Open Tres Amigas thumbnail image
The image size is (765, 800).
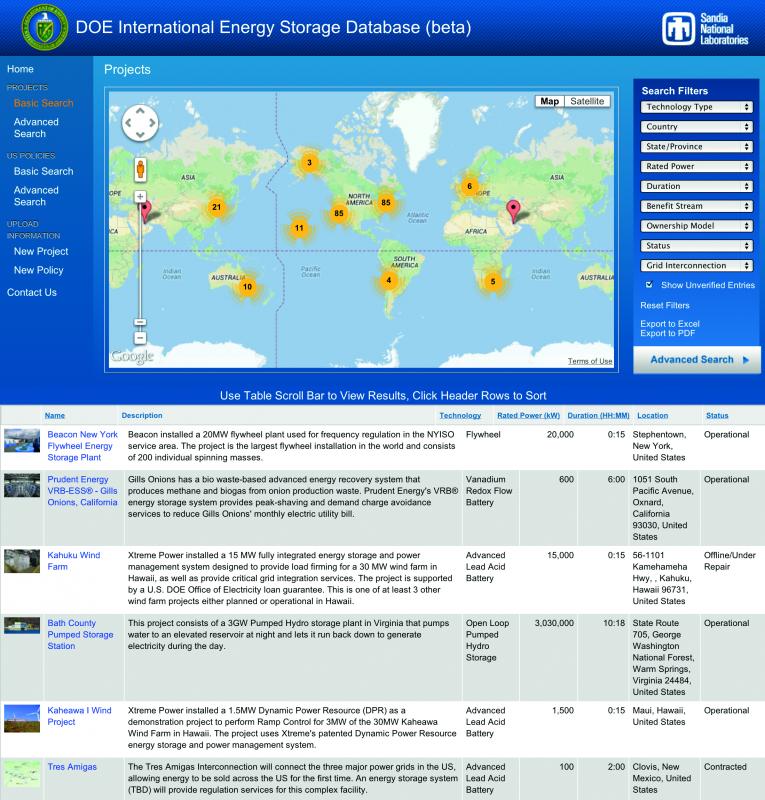coord(22,774)
